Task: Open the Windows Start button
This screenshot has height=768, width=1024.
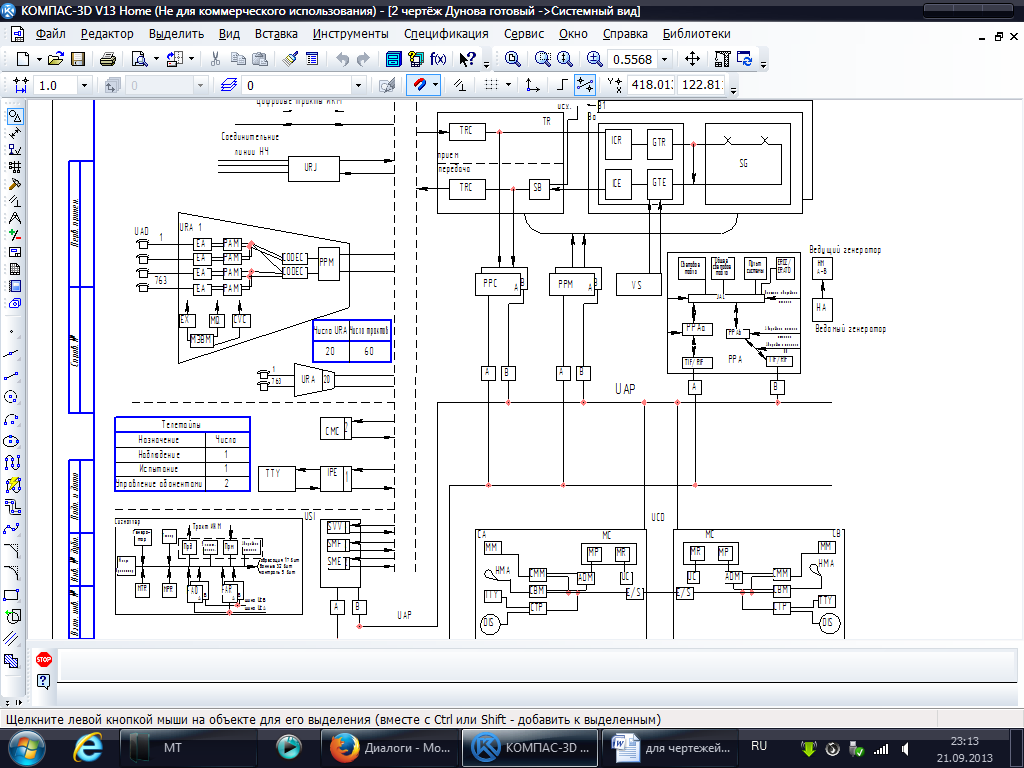Action: [27, 748]
